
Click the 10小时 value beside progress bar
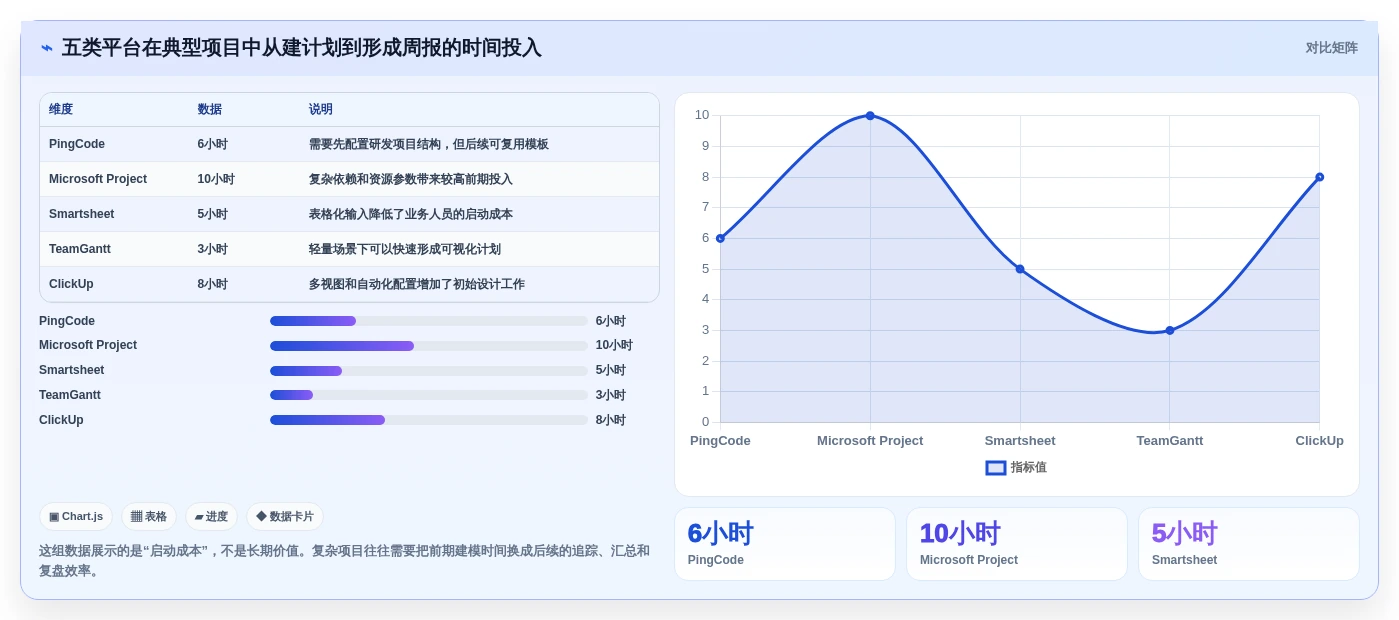pos(614,346)
